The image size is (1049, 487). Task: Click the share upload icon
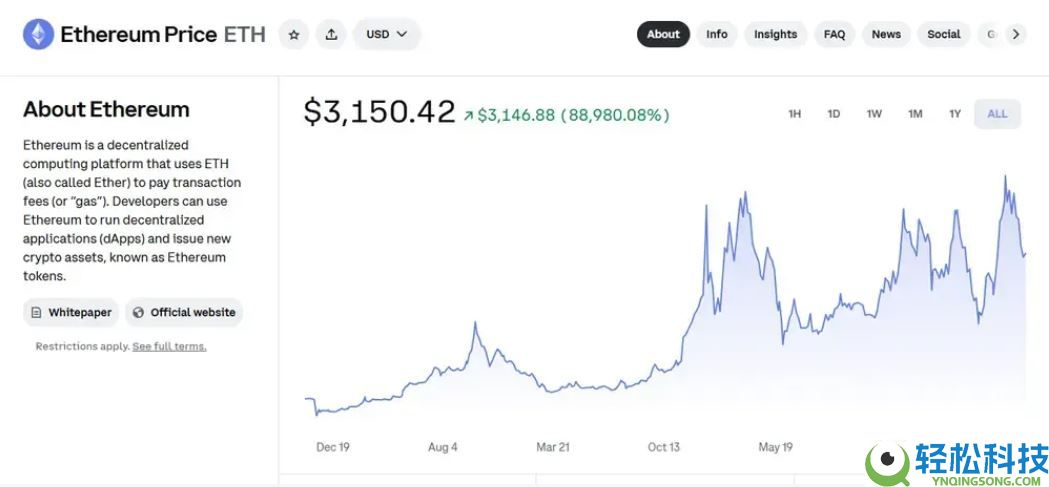point(331,35)
